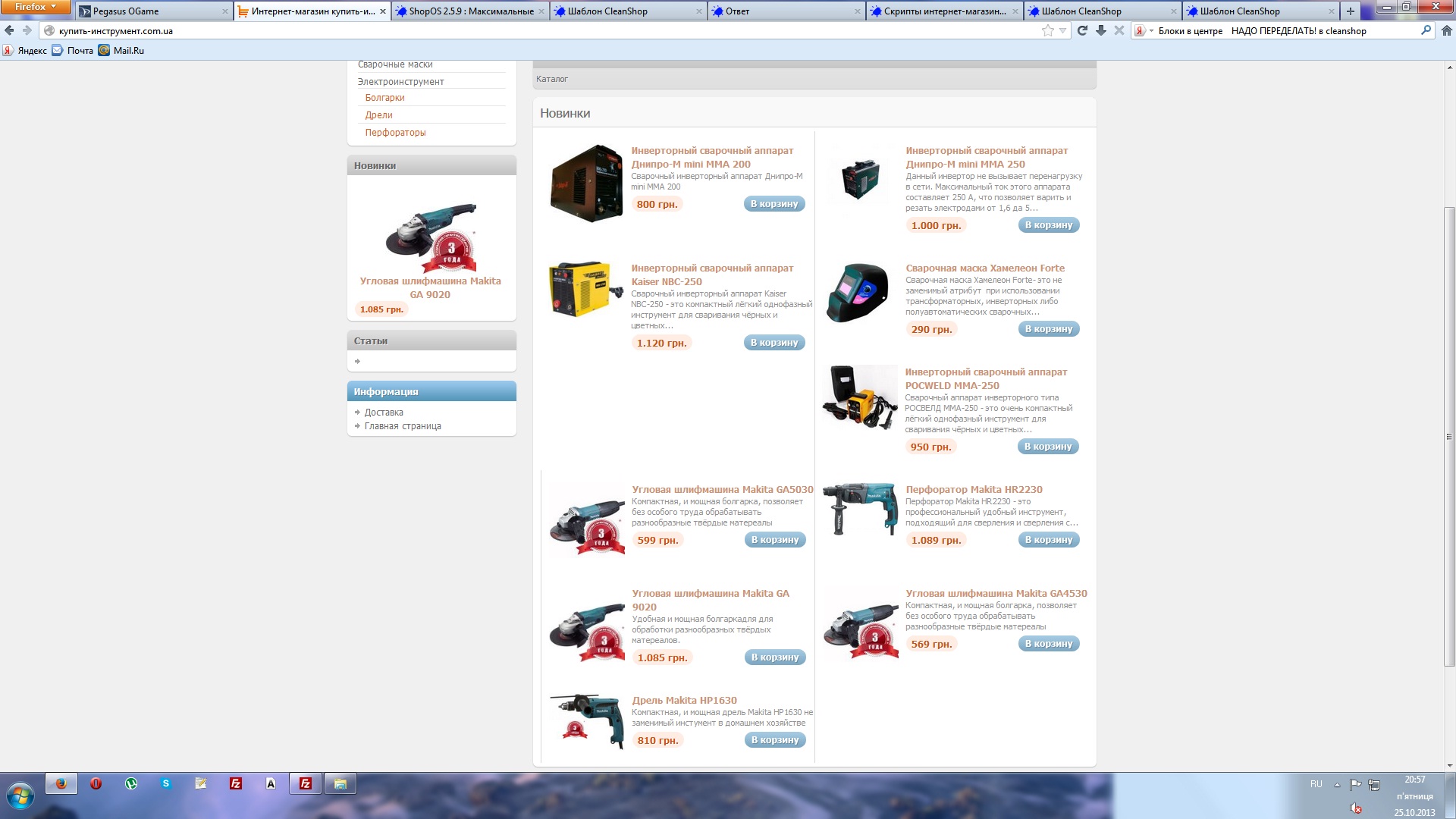This screenshot has width=1456, height=819.
Task: Show hidden tray icons arrow
Action: pyautogui.click(x=1337, y=784)
